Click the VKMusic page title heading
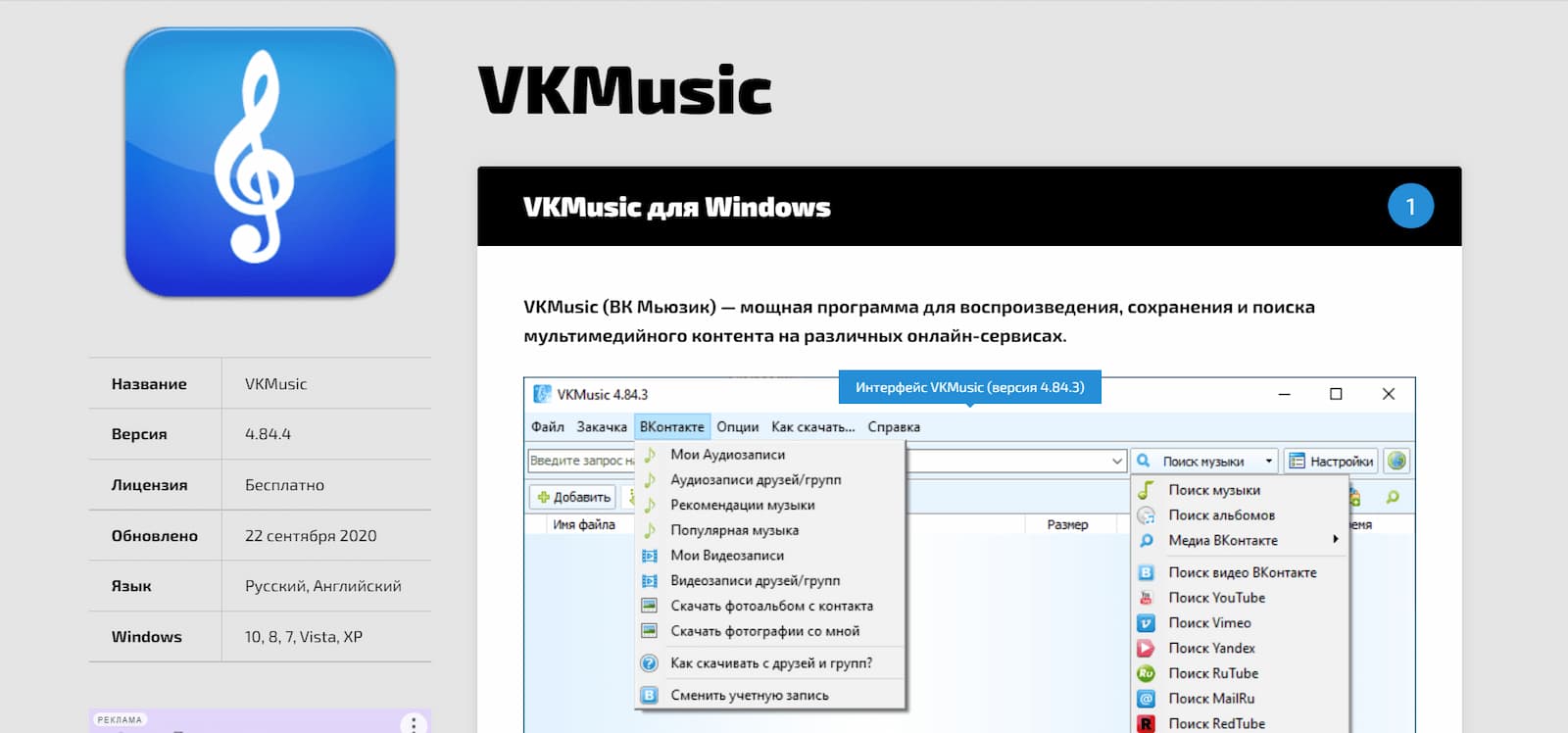The width and height of the screenshot is (1568, 733). point(625,90)
